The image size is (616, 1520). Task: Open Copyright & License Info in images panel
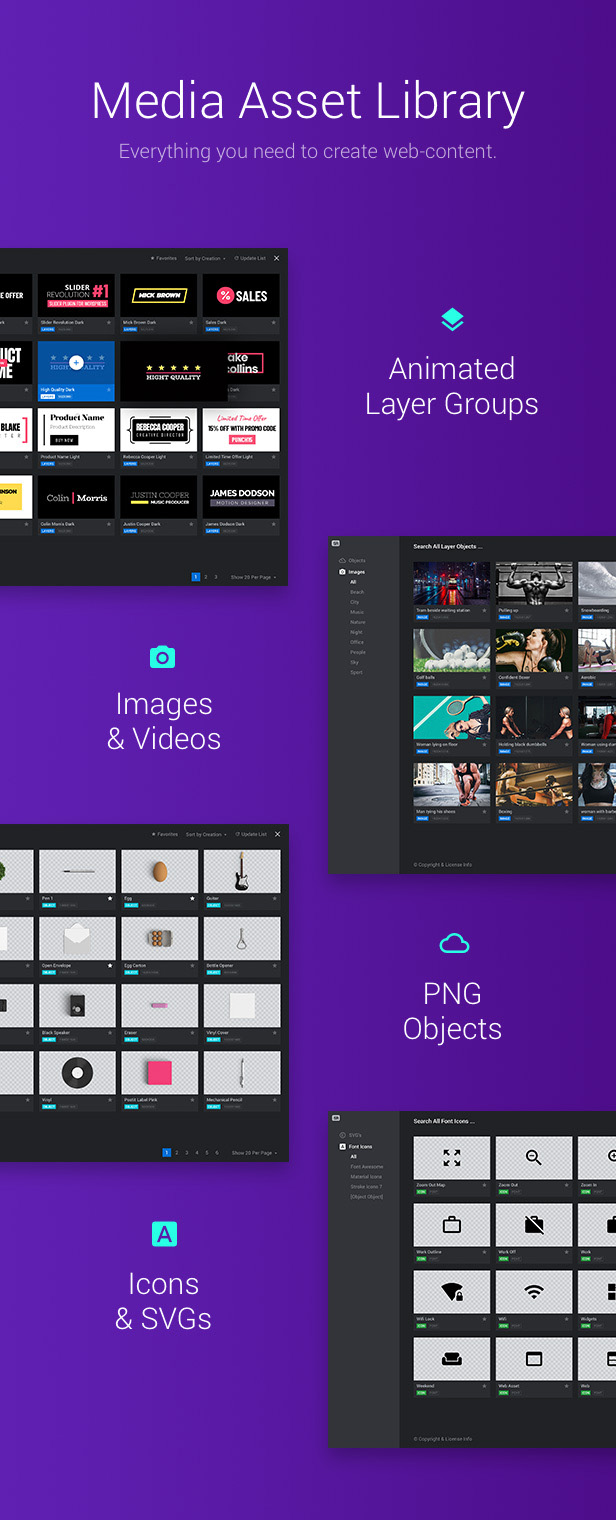click(443, 865)
